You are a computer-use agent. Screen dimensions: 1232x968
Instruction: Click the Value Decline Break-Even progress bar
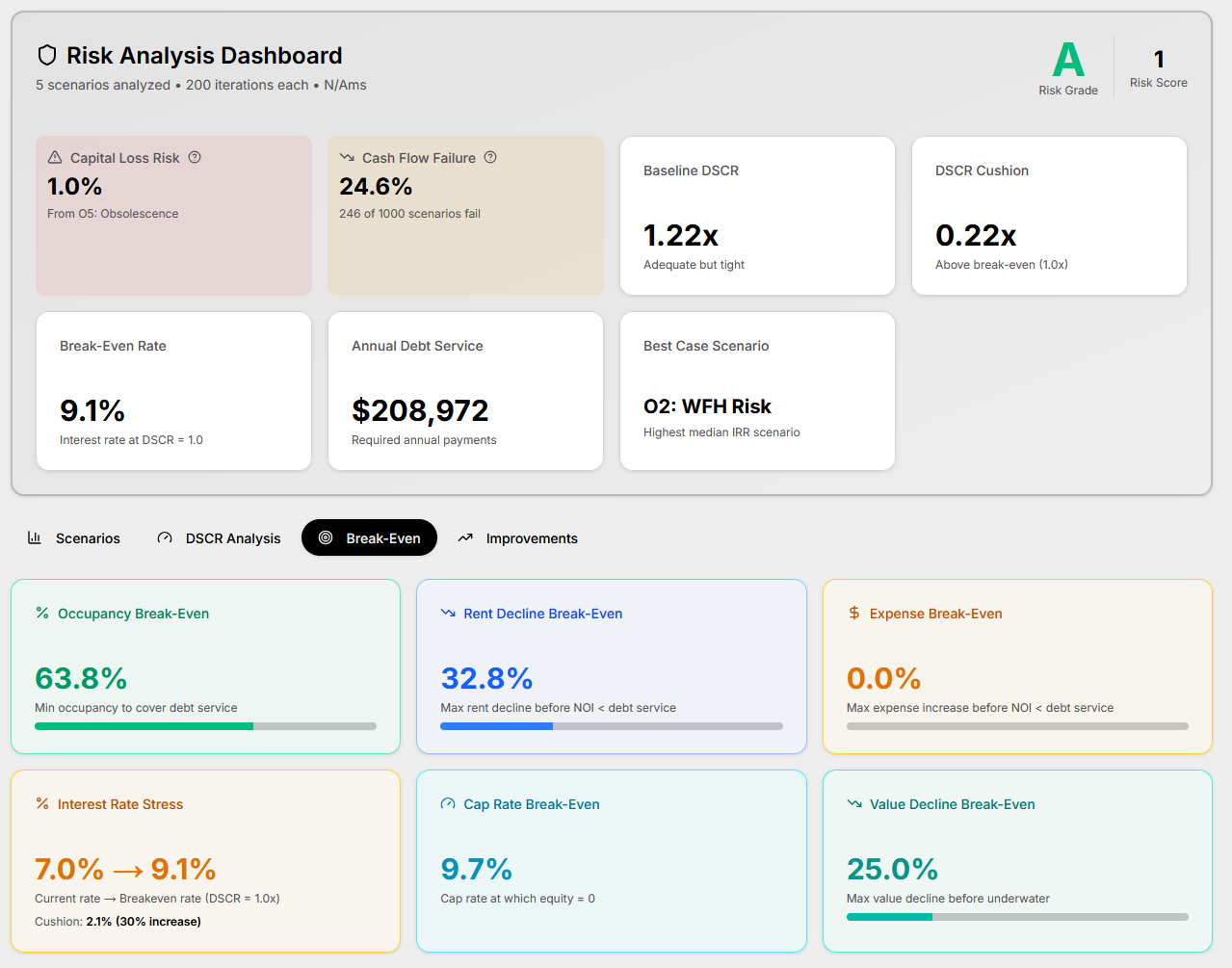coord(1016,917)
